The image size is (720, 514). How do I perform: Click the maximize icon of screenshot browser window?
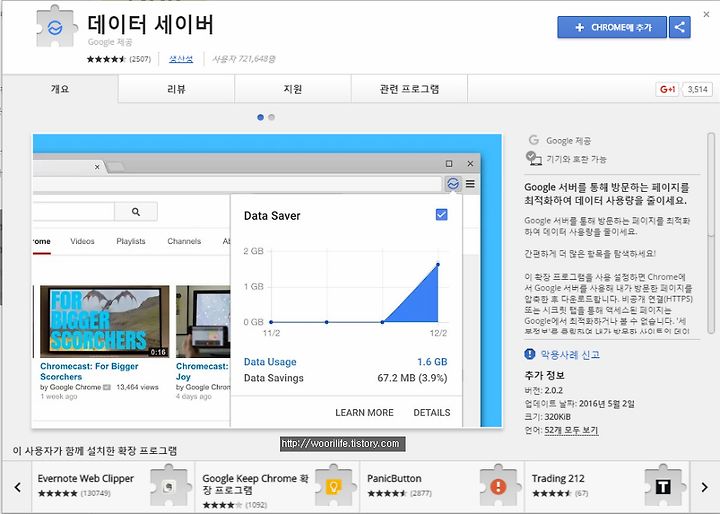pos(449,164)
